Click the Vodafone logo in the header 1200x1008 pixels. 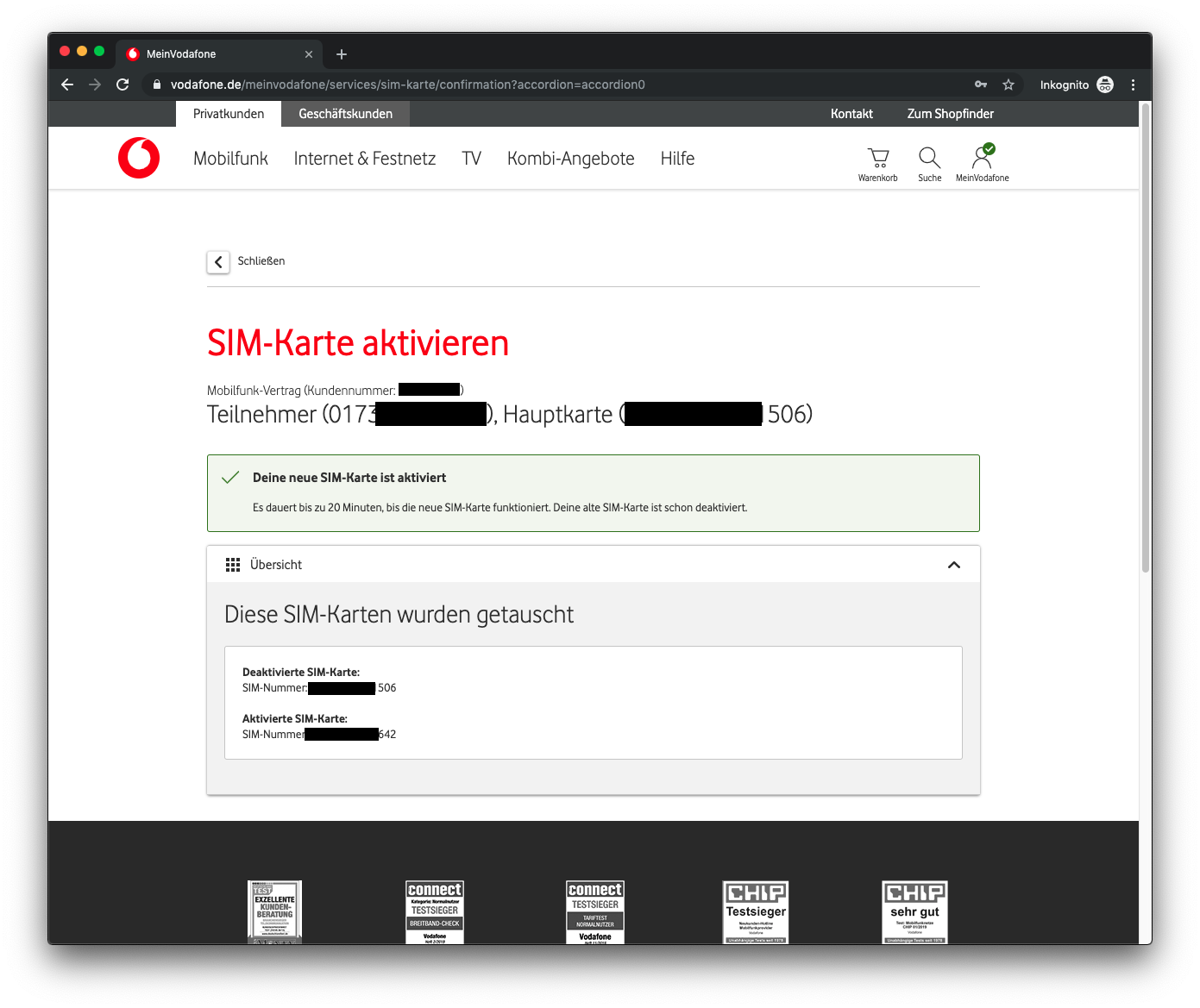139,158
